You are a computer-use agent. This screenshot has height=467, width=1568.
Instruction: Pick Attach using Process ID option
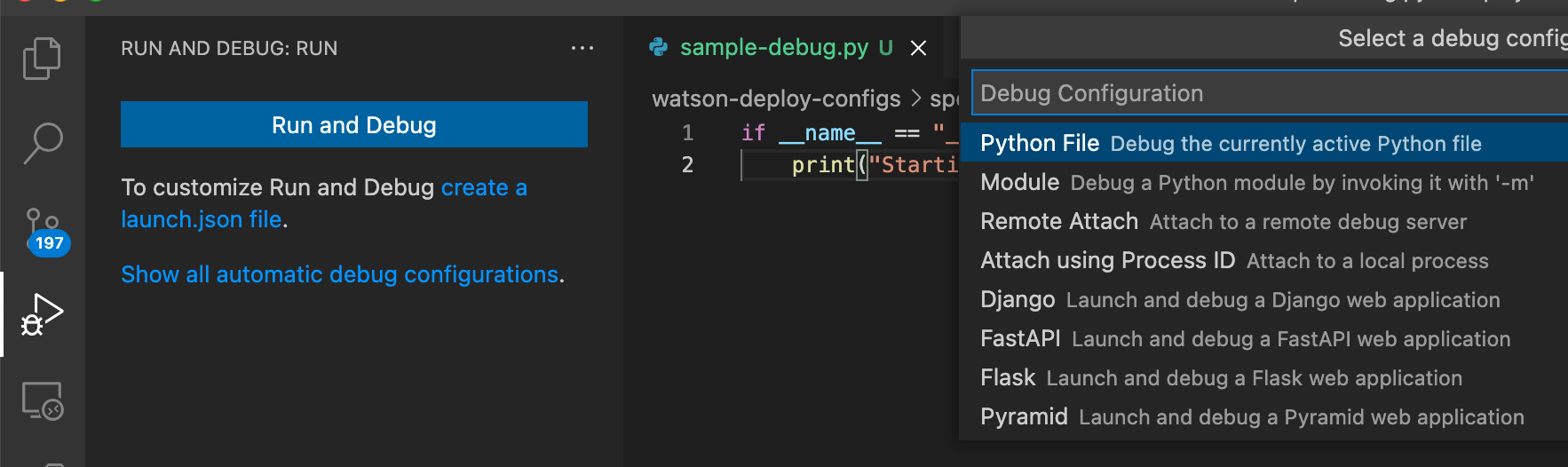tap(1234, 261)
